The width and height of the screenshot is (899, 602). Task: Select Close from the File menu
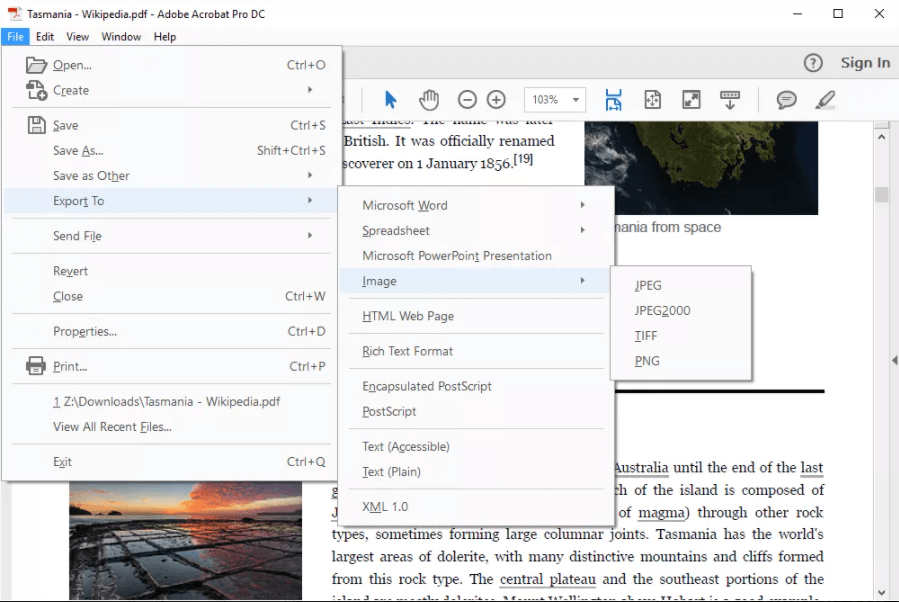pyautogui.click(x=170, y=296)
